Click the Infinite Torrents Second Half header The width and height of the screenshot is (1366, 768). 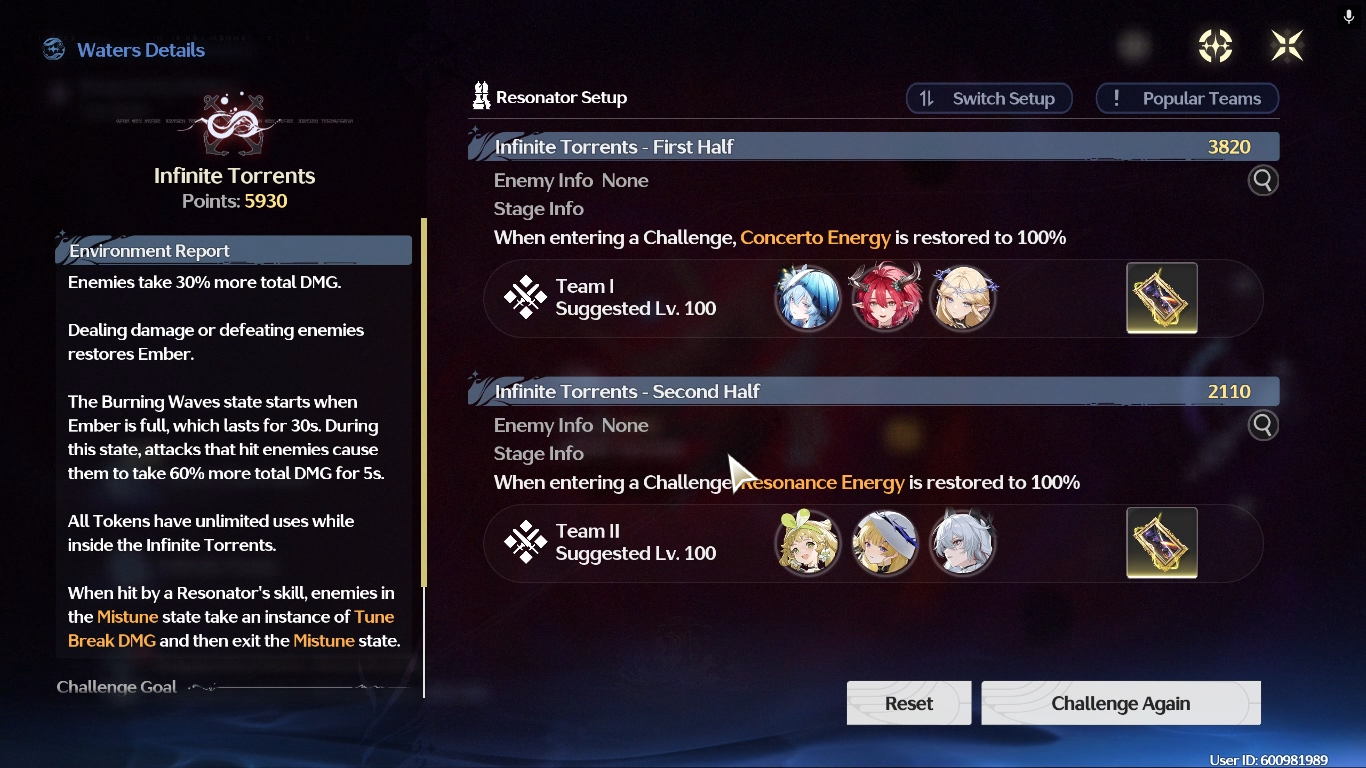(873, 391)
